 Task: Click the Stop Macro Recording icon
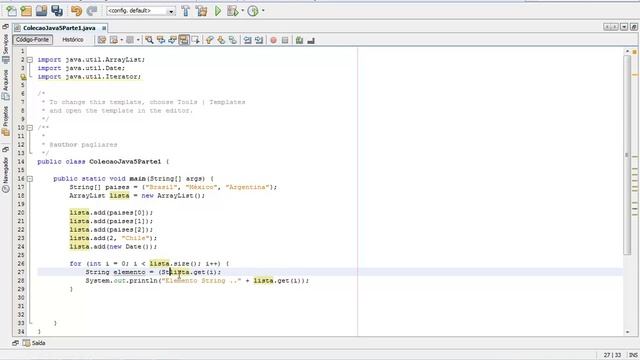tap(285, 40)
